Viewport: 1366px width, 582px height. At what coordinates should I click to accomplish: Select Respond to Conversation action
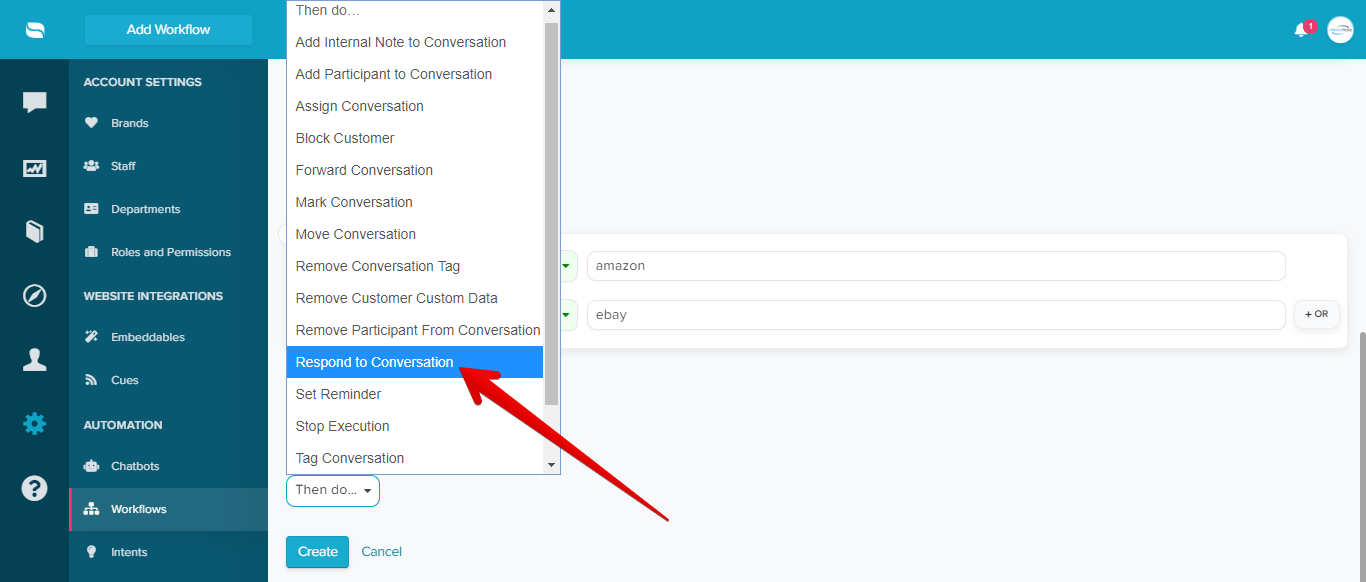pos(415,362)
